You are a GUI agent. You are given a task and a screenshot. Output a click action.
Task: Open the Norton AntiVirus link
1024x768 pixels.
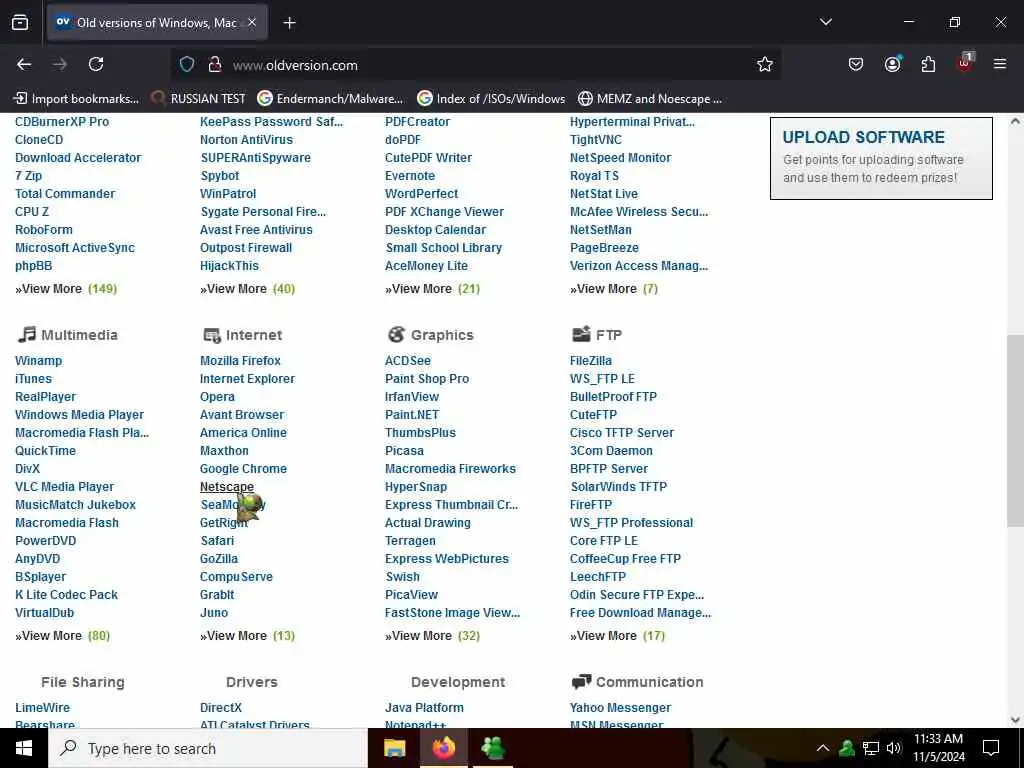pyautogui.click(x=246, y=140)
